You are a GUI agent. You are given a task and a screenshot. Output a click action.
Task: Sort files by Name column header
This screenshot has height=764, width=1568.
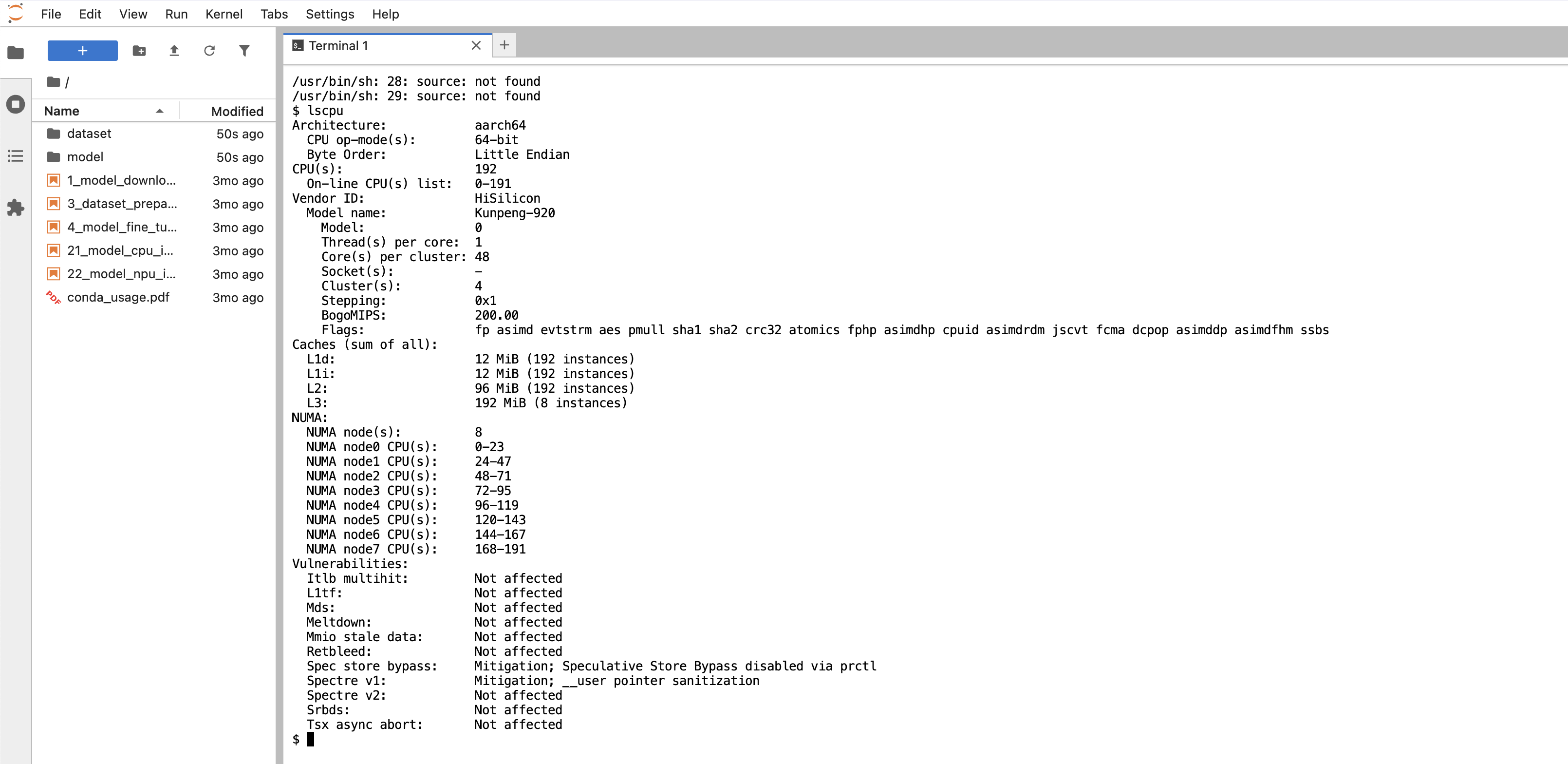[x=61, y=111]
